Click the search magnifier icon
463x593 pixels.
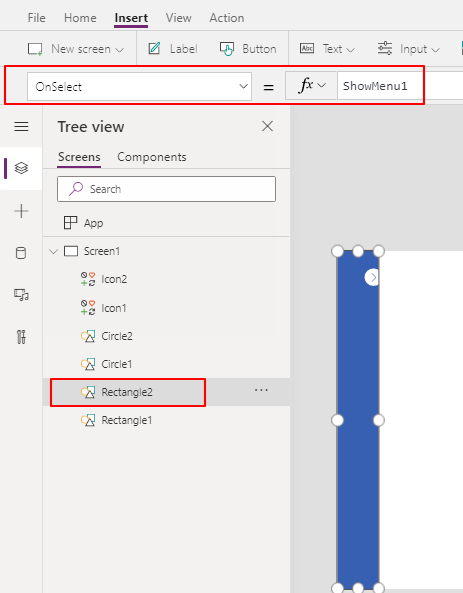(76, 188)
